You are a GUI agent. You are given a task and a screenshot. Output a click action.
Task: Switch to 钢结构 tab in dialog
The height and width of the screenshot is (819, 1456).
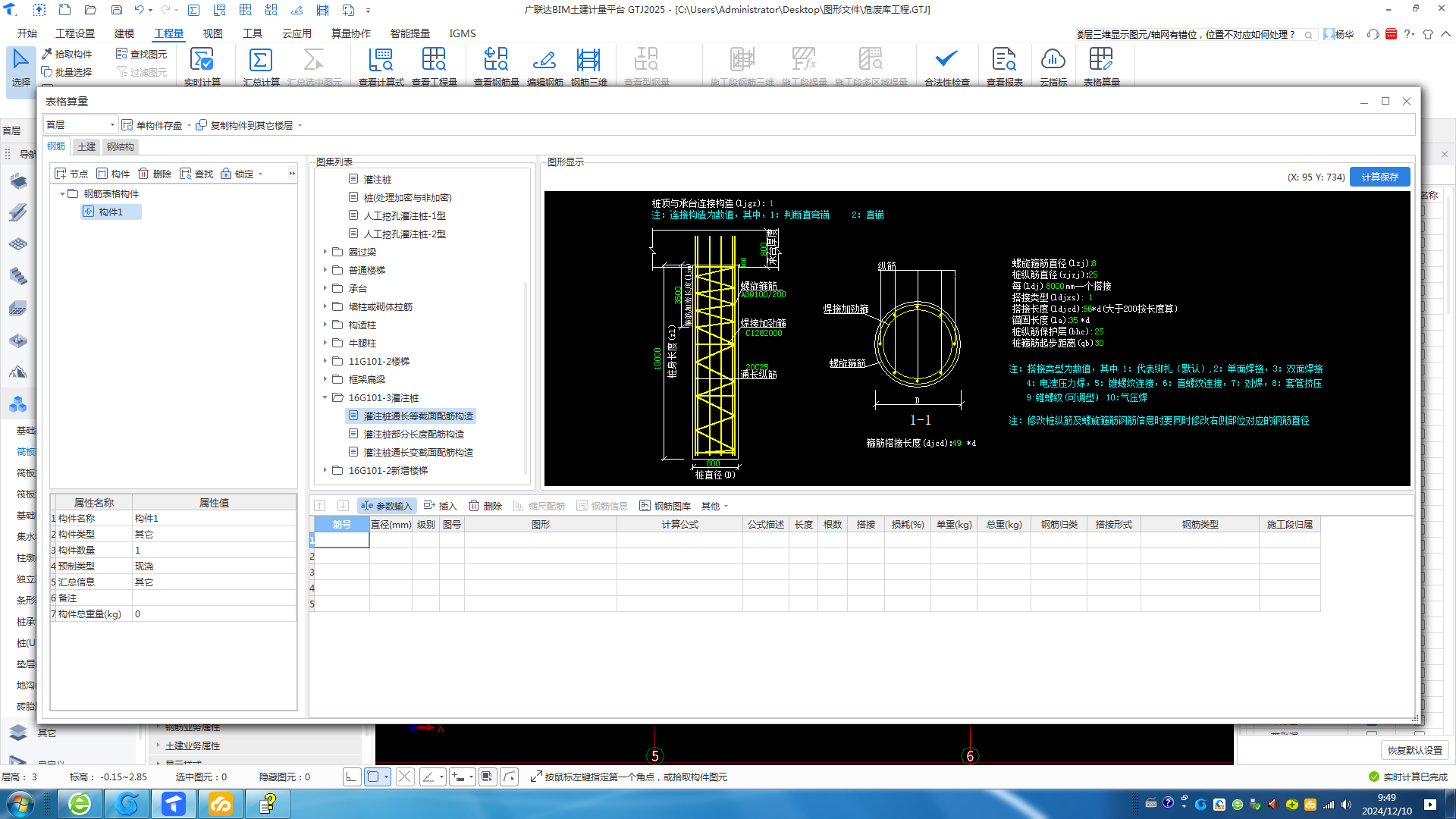(120, 146)
